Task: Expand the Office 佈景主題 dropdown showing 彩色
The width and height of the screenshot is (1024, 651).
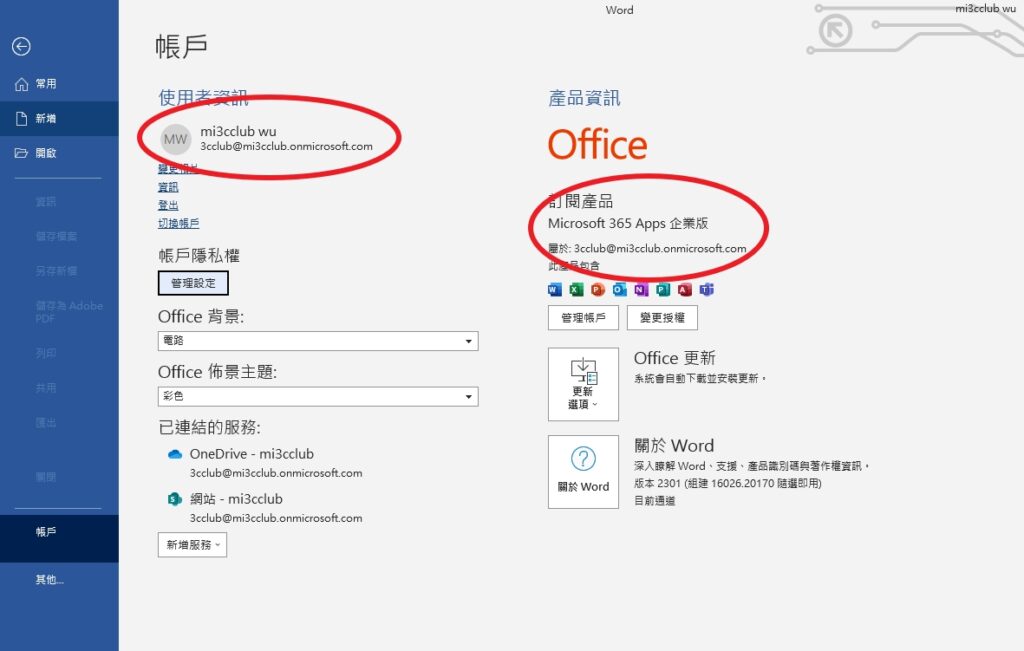Action: click(318, 396)
